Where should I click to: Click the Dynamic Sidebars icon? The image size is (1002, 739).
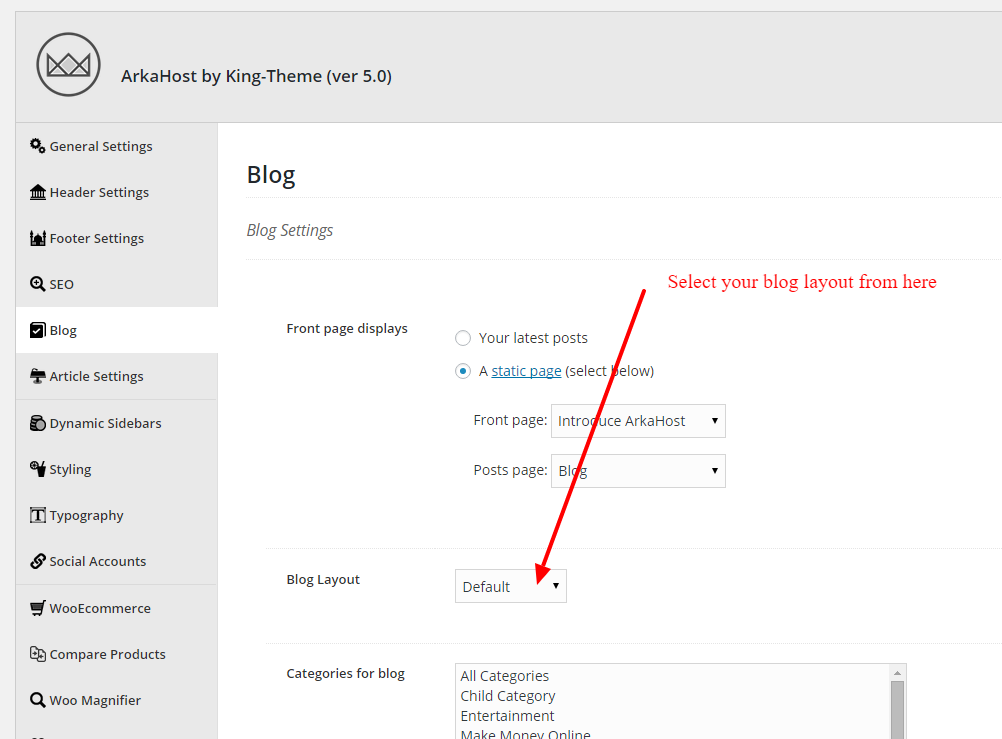point(38,423)
